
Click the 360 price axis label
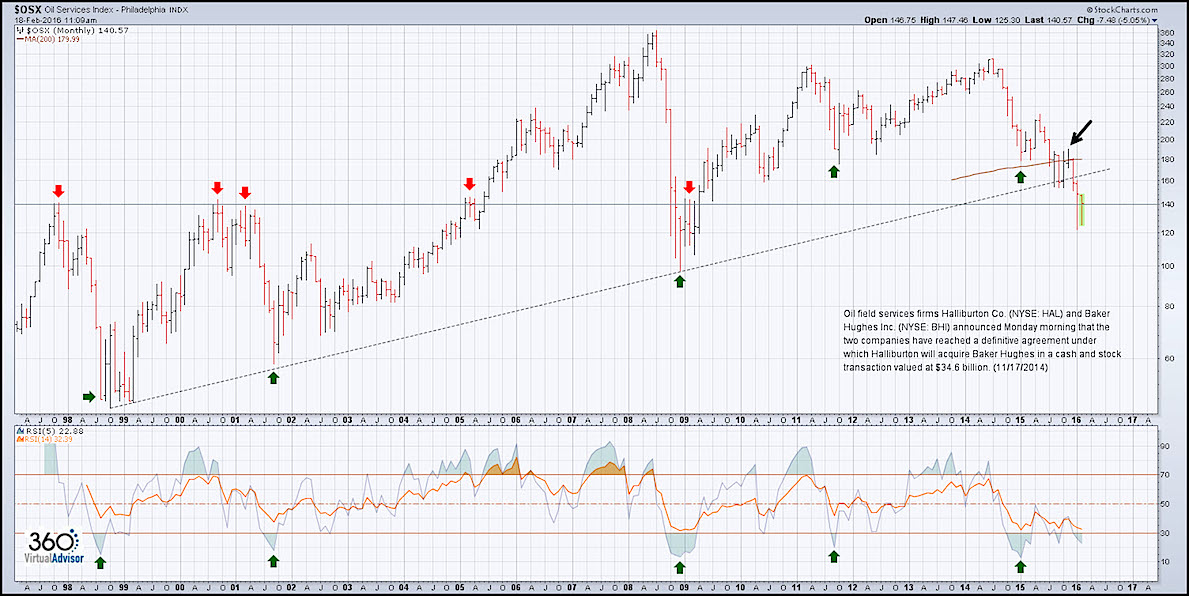(x=1167, y=33)
